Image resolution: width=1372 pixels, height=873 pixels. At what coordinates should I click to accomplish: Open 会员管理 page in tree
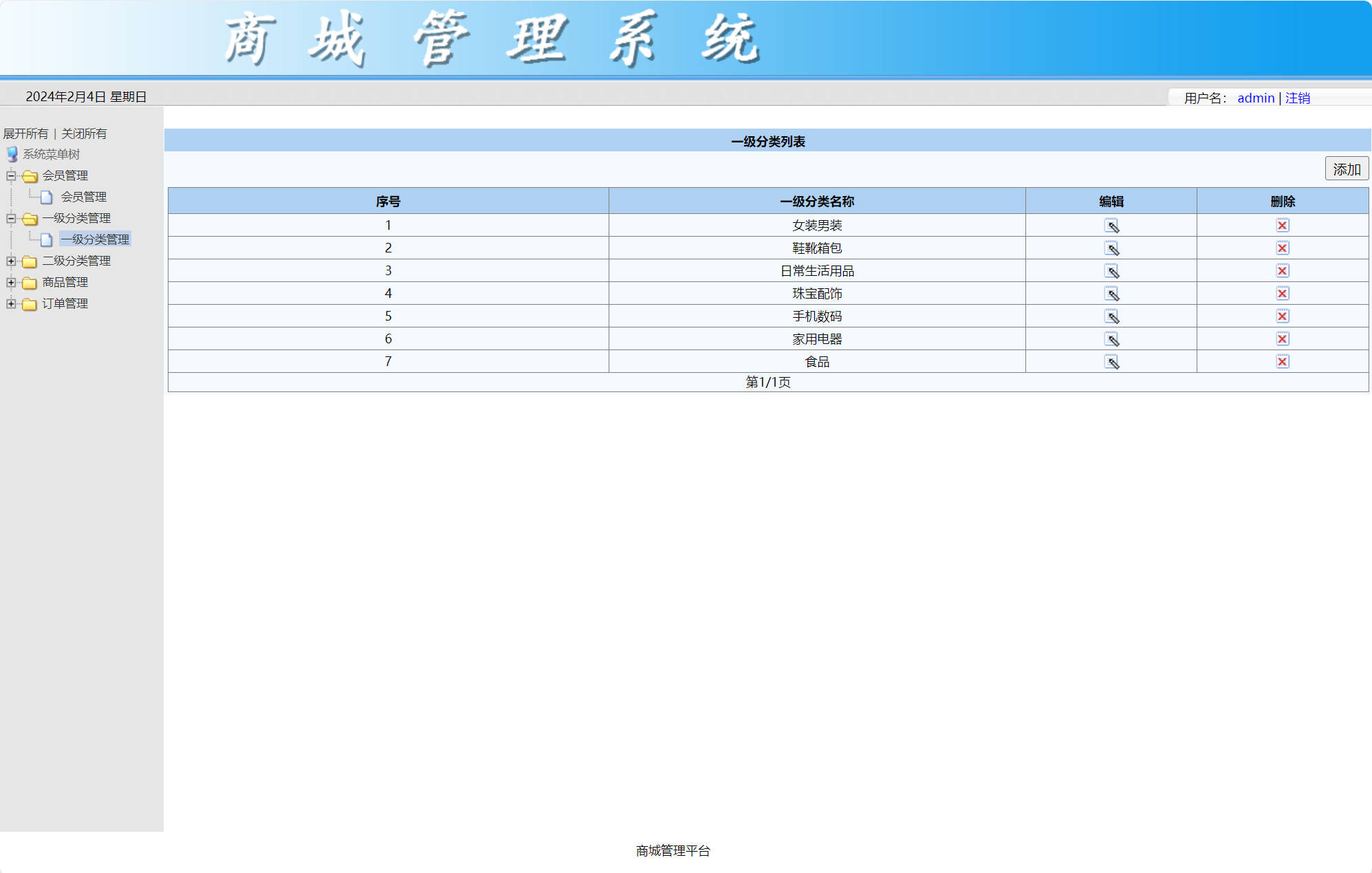(83, 197)
